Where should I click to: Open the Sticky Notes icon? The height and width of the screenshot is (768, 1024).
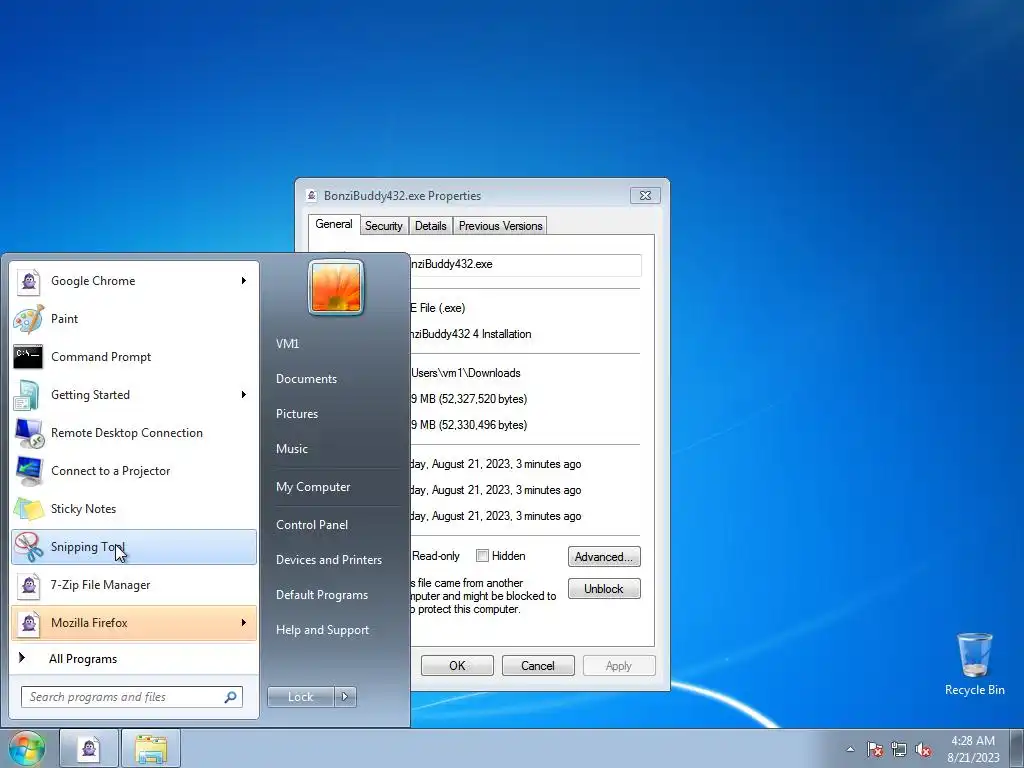[x=29, y=509]
